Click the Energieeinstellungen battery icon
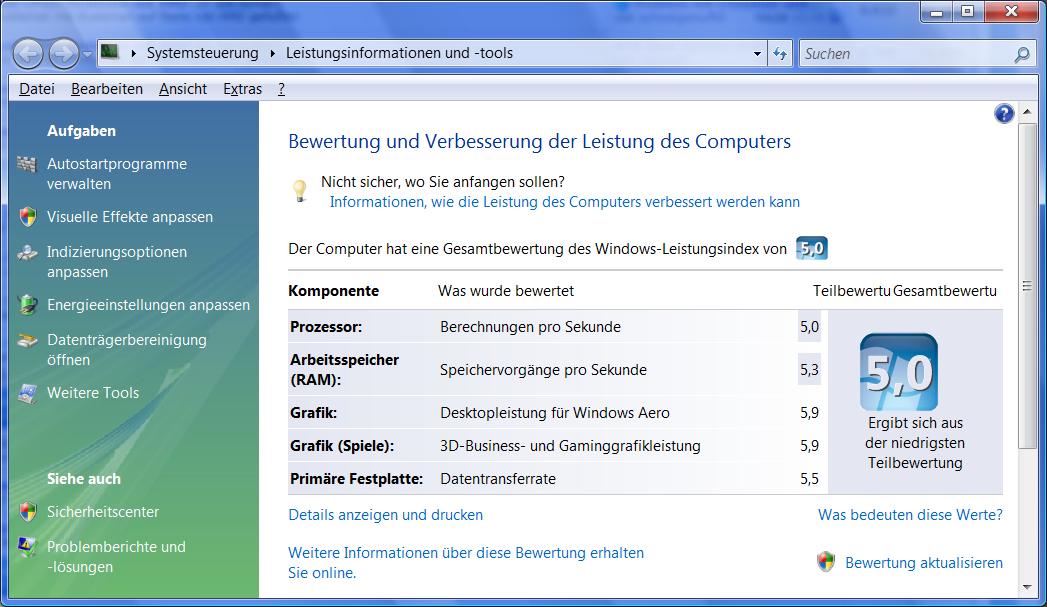 pos(27,305)
